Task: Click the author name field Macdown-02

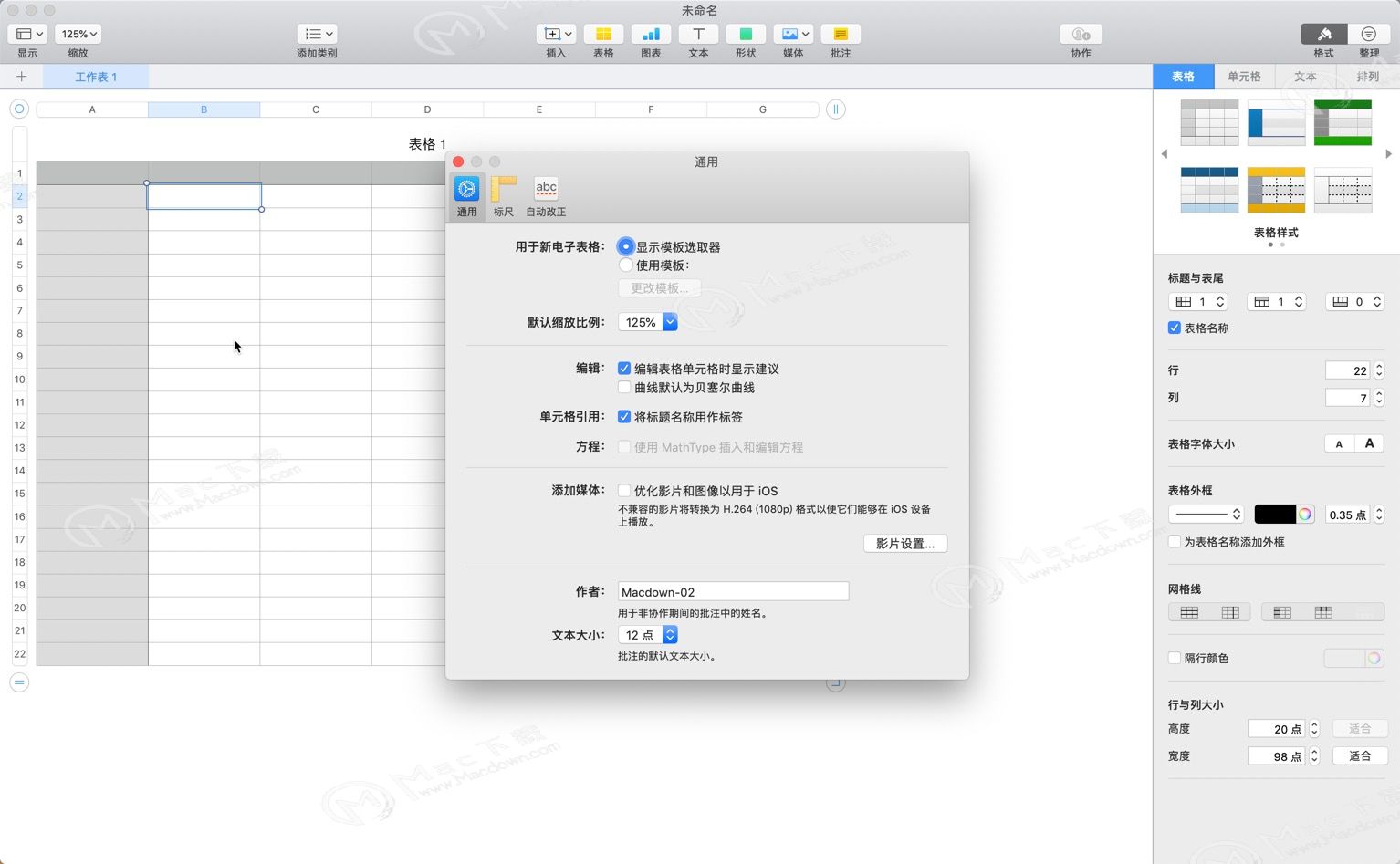Action: click(x=733, y=592)
